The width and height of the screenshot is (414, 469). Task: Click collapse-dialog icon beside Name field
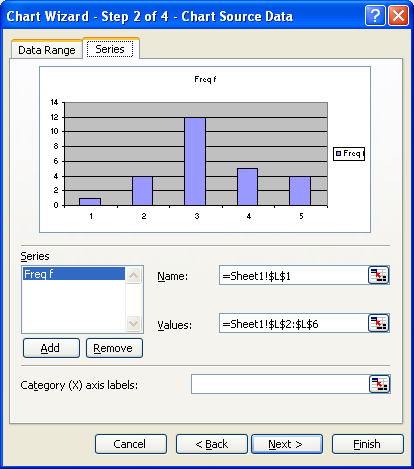(x=378, y=275)
